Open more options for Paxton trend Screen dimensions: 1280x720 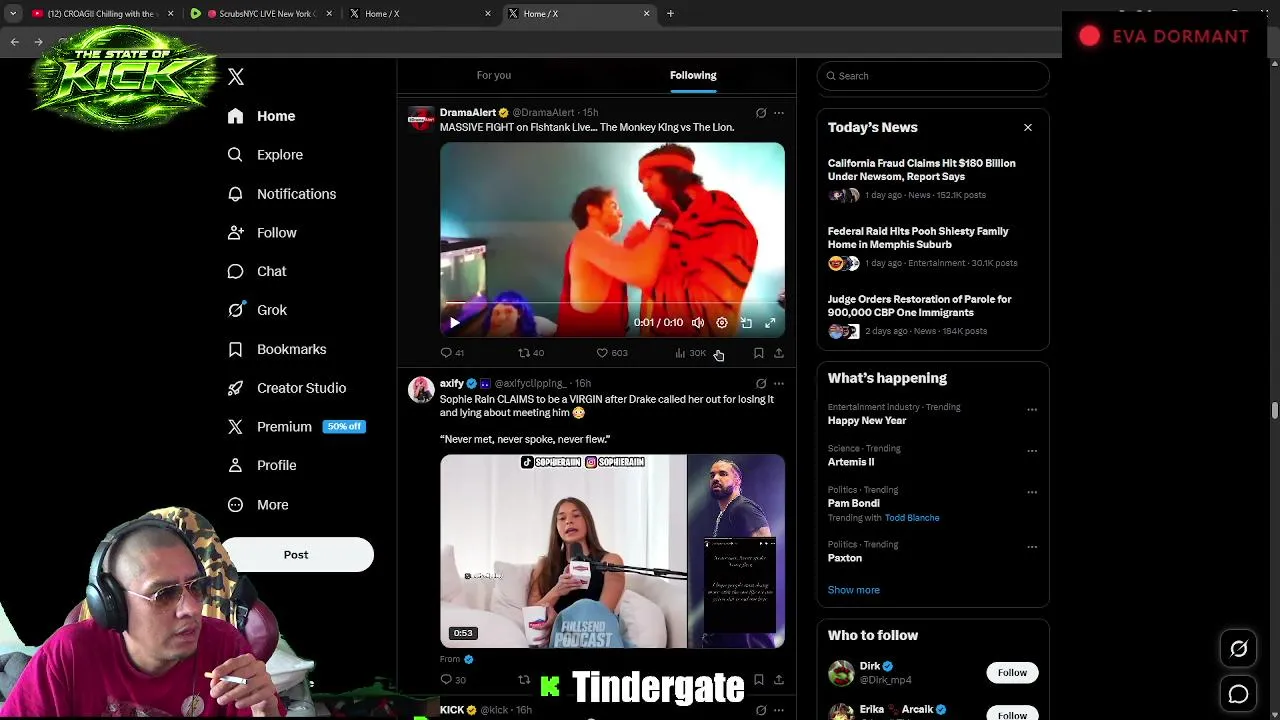tap(1032, 547)
